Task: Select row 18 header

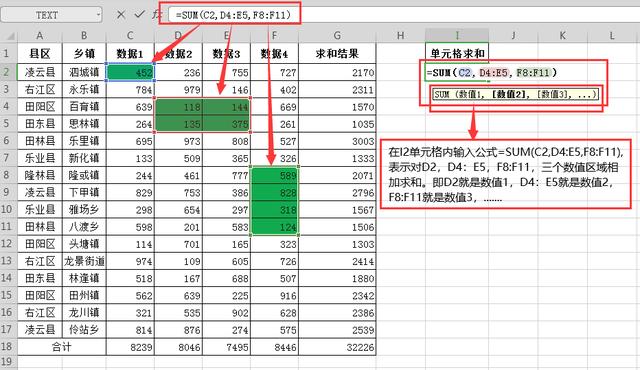Action: [x=8, y=347]
